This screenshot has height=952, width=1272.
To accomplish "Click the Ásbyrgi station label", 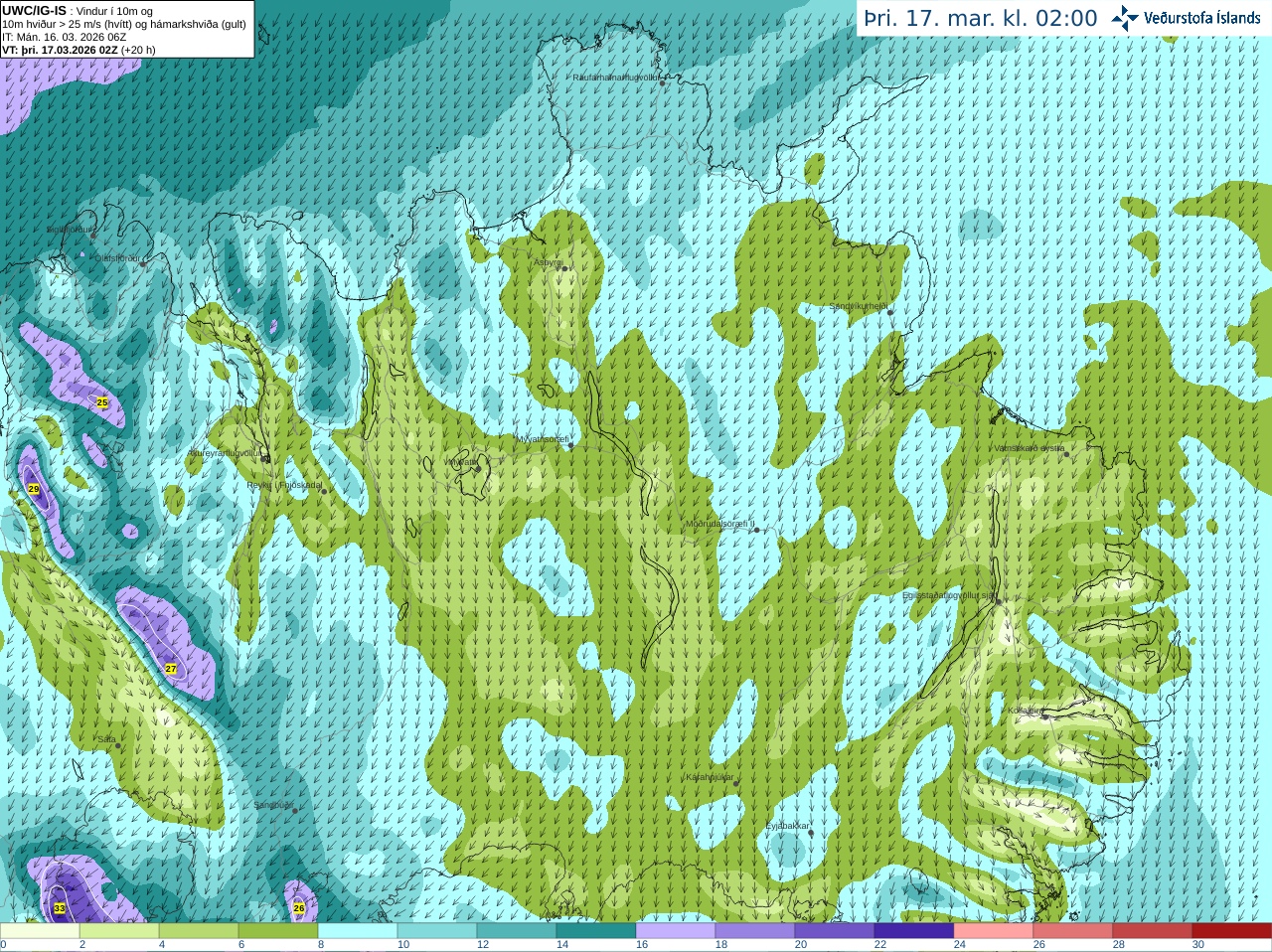I will click(x=549, y=262).
